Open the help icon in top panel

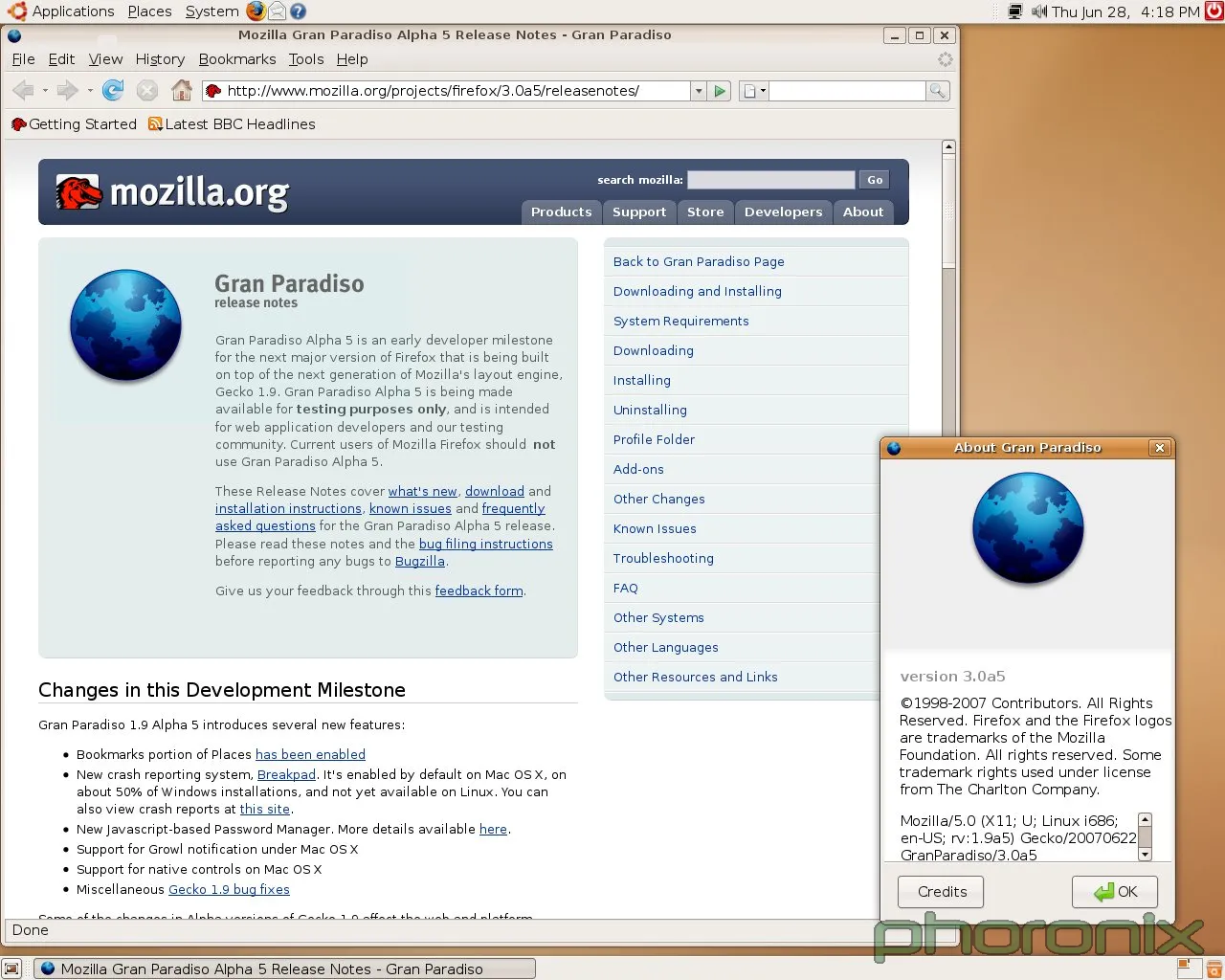coord(298,11)
